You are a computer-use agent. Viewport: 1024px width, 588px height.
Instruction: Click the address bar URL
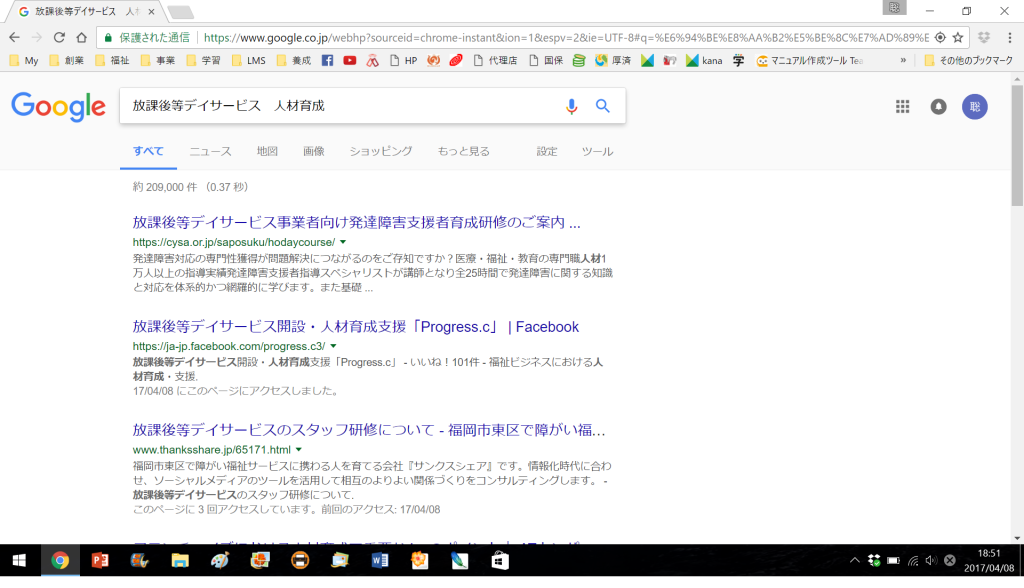(x=566, y=38)
